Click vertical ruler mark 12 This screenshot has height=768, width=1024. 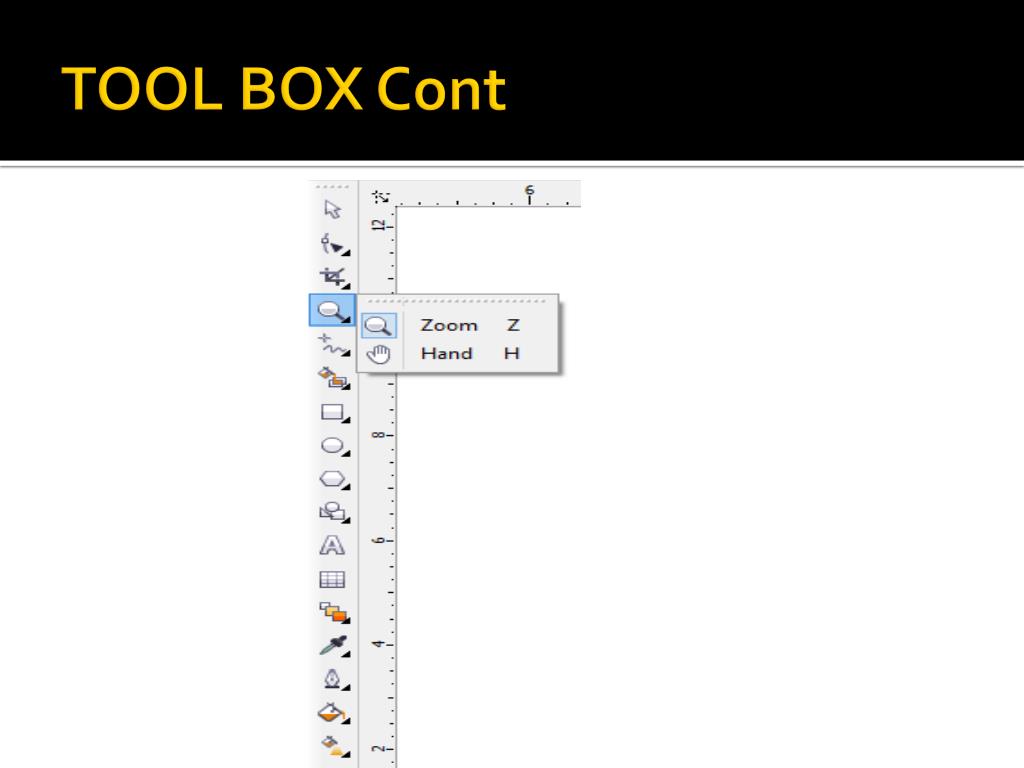tap(379, 226)
